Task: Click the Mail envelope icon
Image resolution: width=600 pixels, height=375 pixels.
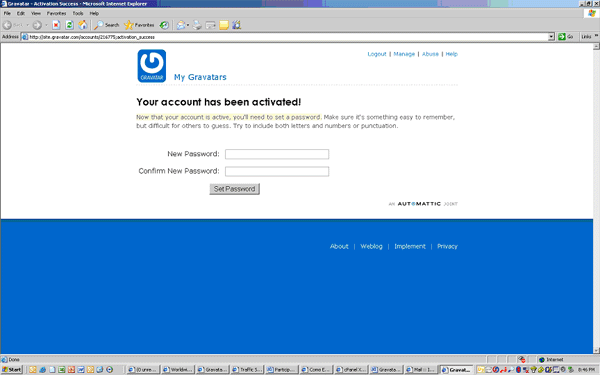Action: click(x=181, y=25)
